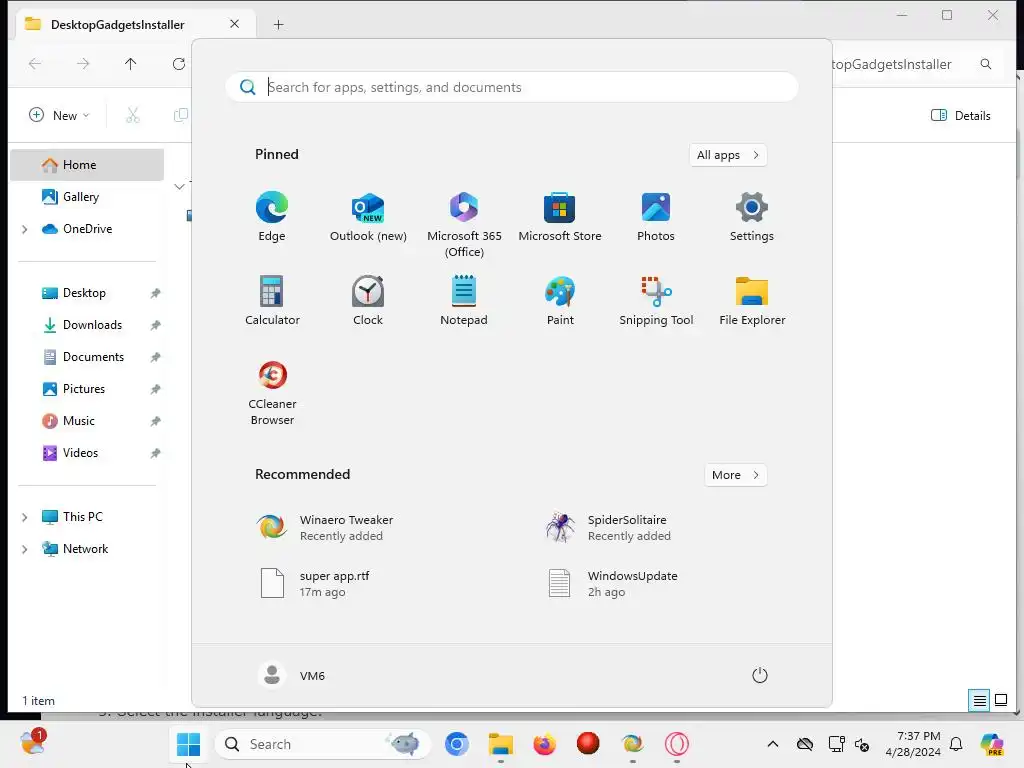Unpin Desktop from quick access
This screenshot has width=1024, height=768.
coord(155,293)
